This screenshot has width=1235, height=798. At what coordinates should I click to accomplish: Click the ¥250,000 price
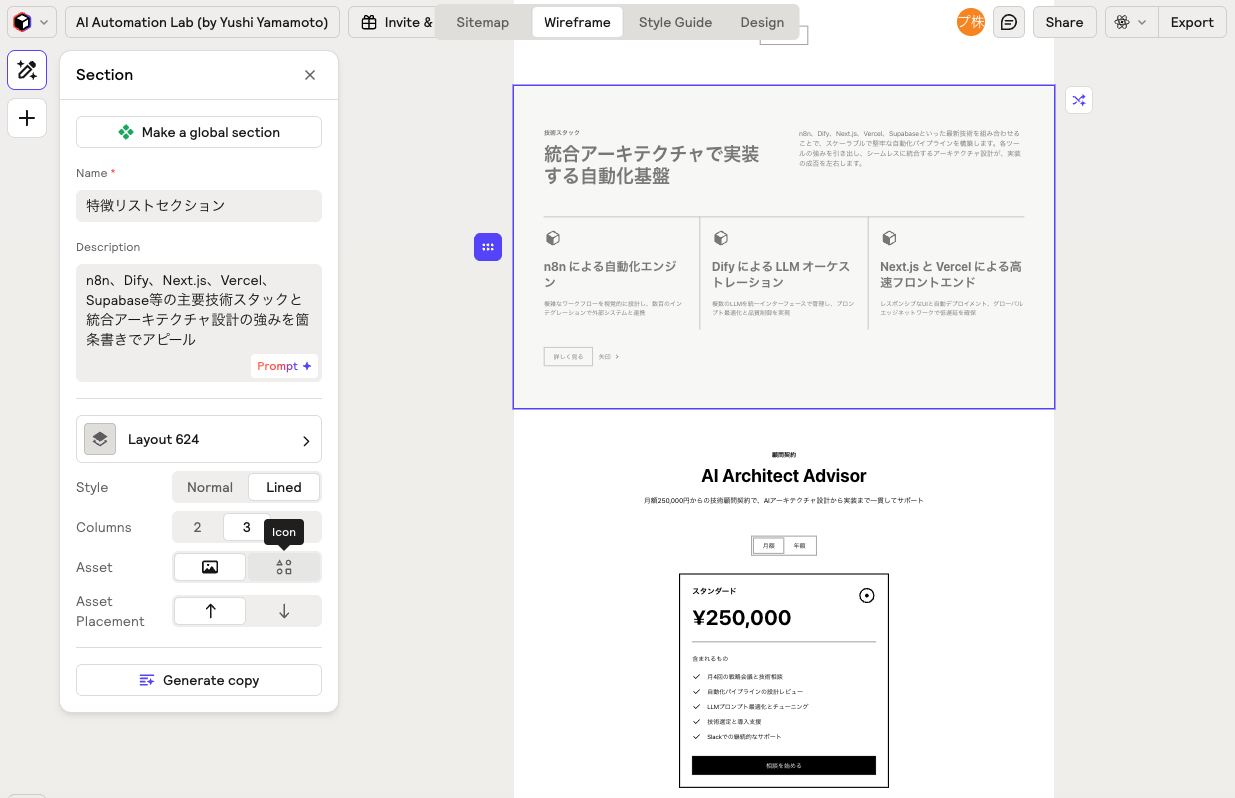(742, 618)
